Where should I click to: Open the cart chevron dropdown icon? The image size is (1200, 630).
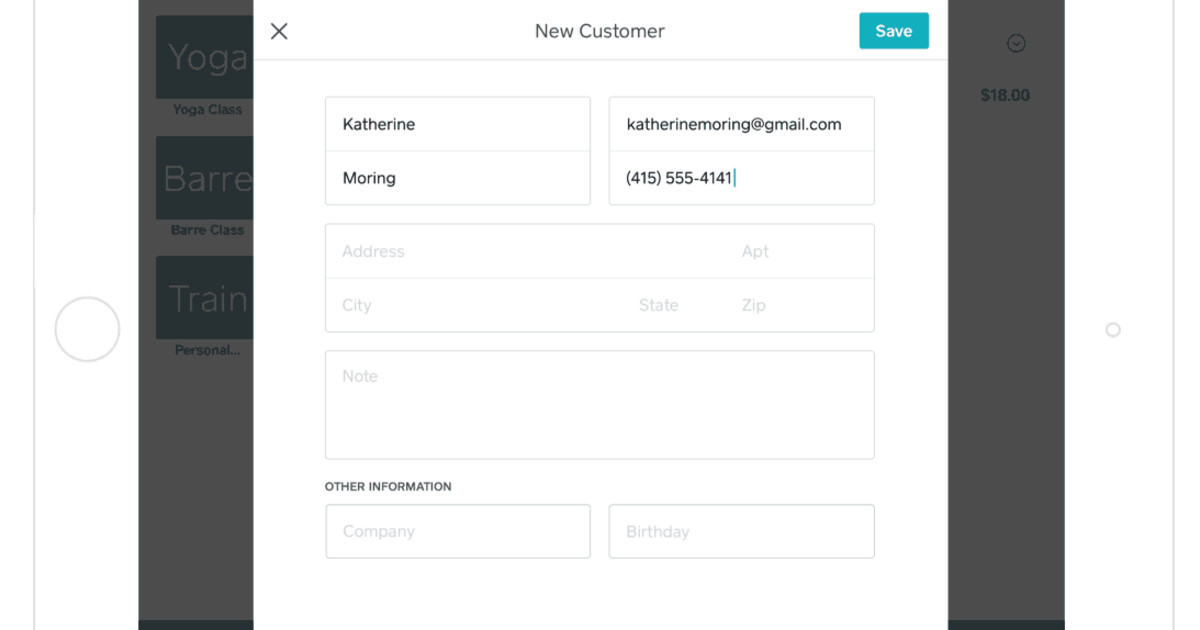(1016, 43)
